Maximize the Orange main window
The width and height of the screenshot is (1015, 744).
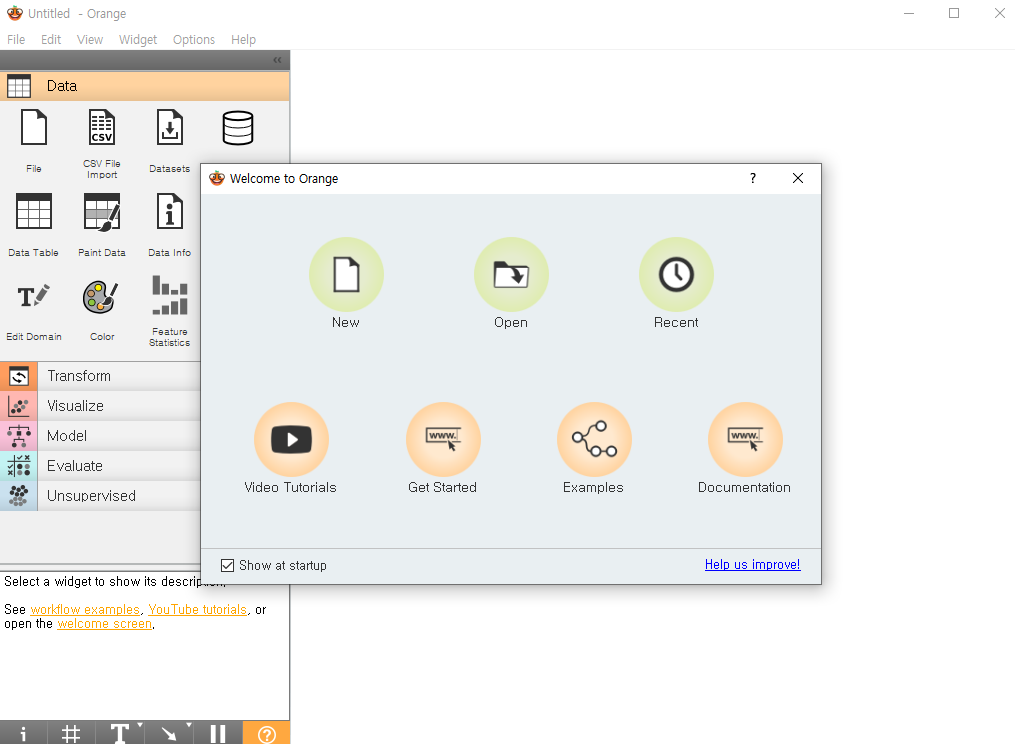click(954, 13)
